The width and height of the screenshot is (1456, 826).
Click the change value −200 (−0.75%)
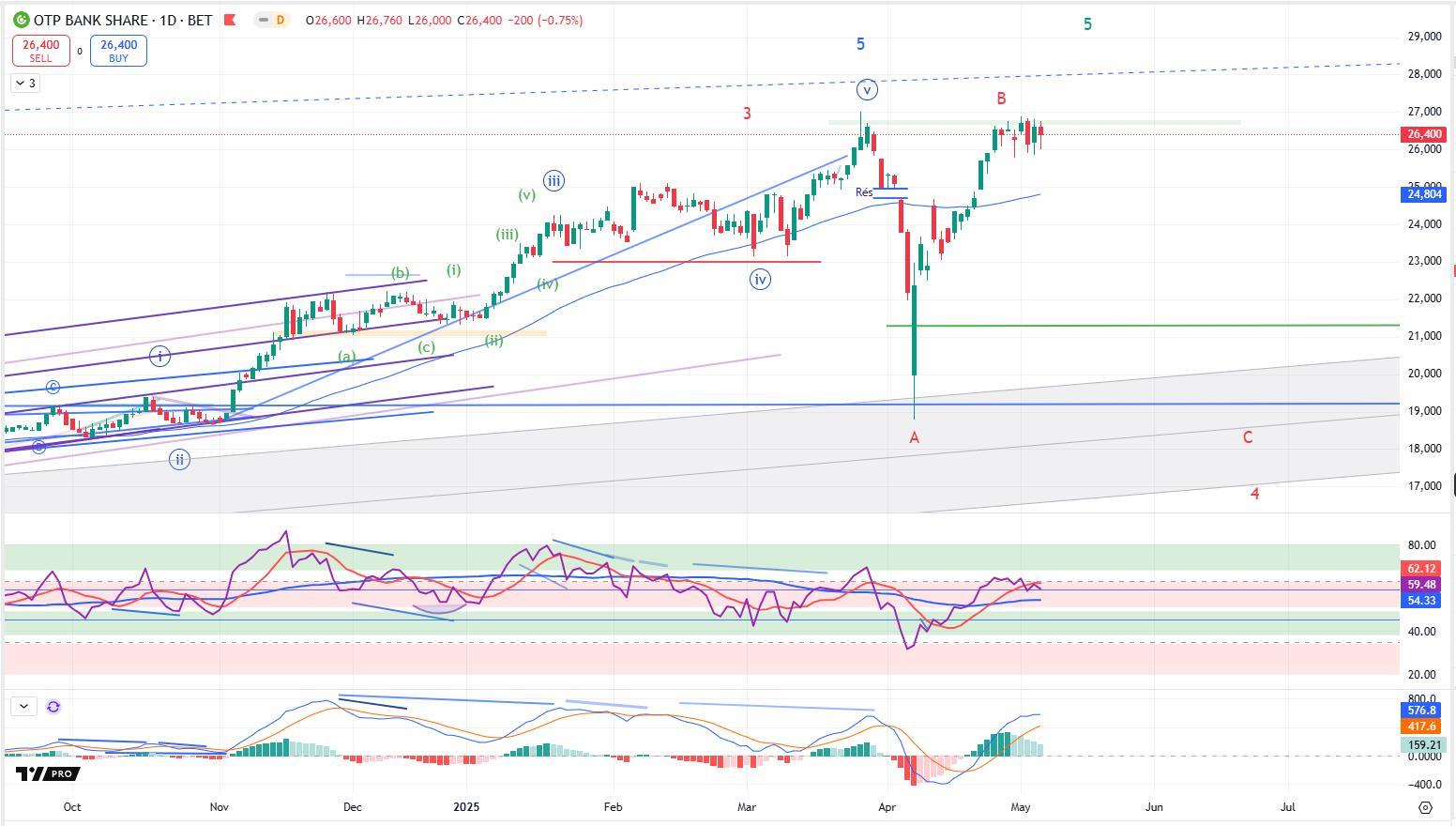coord(545,20)
